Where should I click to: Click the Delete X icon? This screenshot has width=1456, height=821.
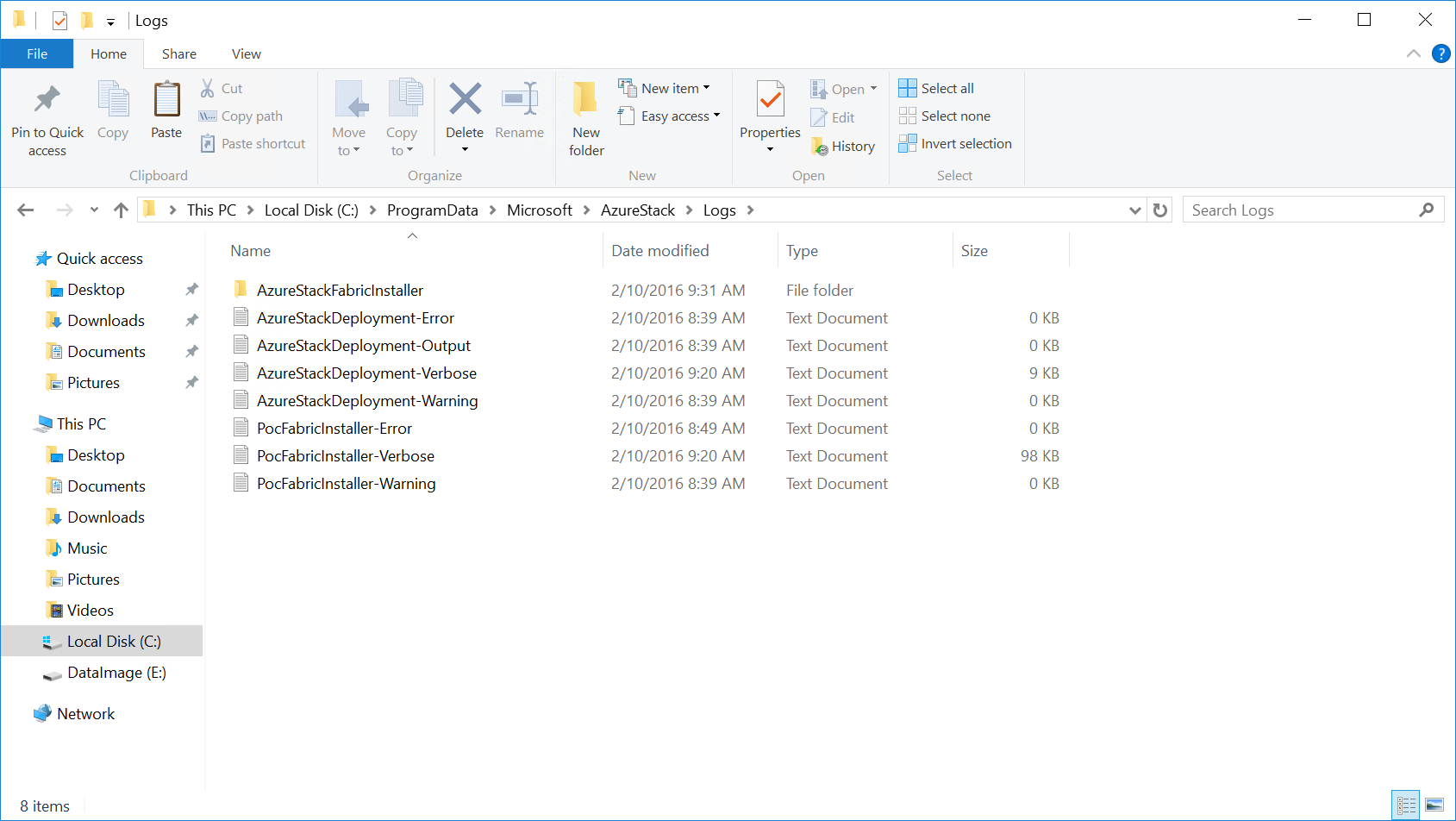pos(465,99)
